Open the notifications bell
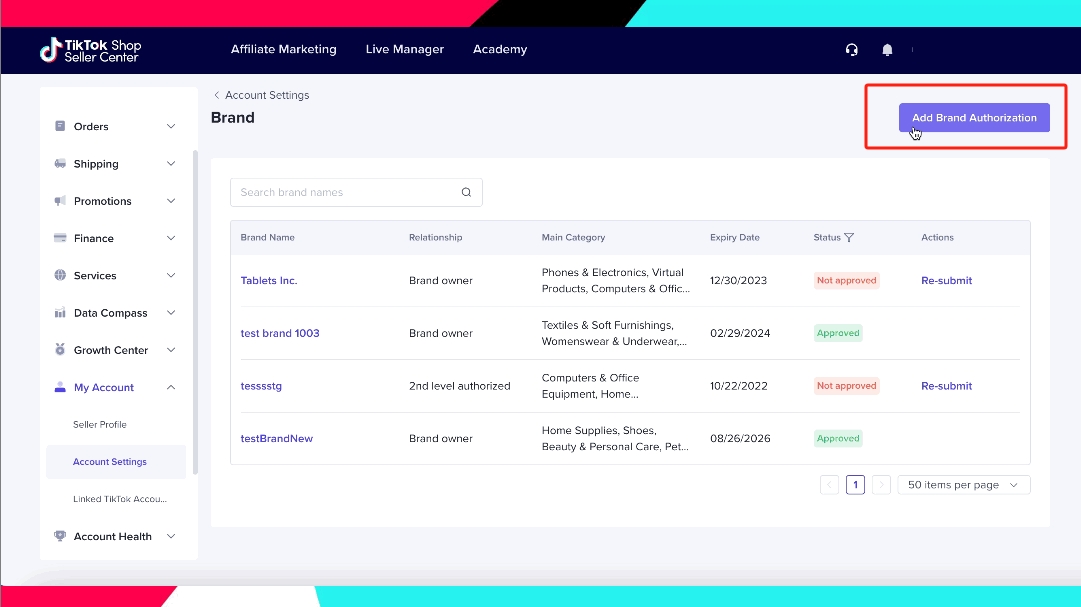The image size is (1081, 607). click(887, 50)
